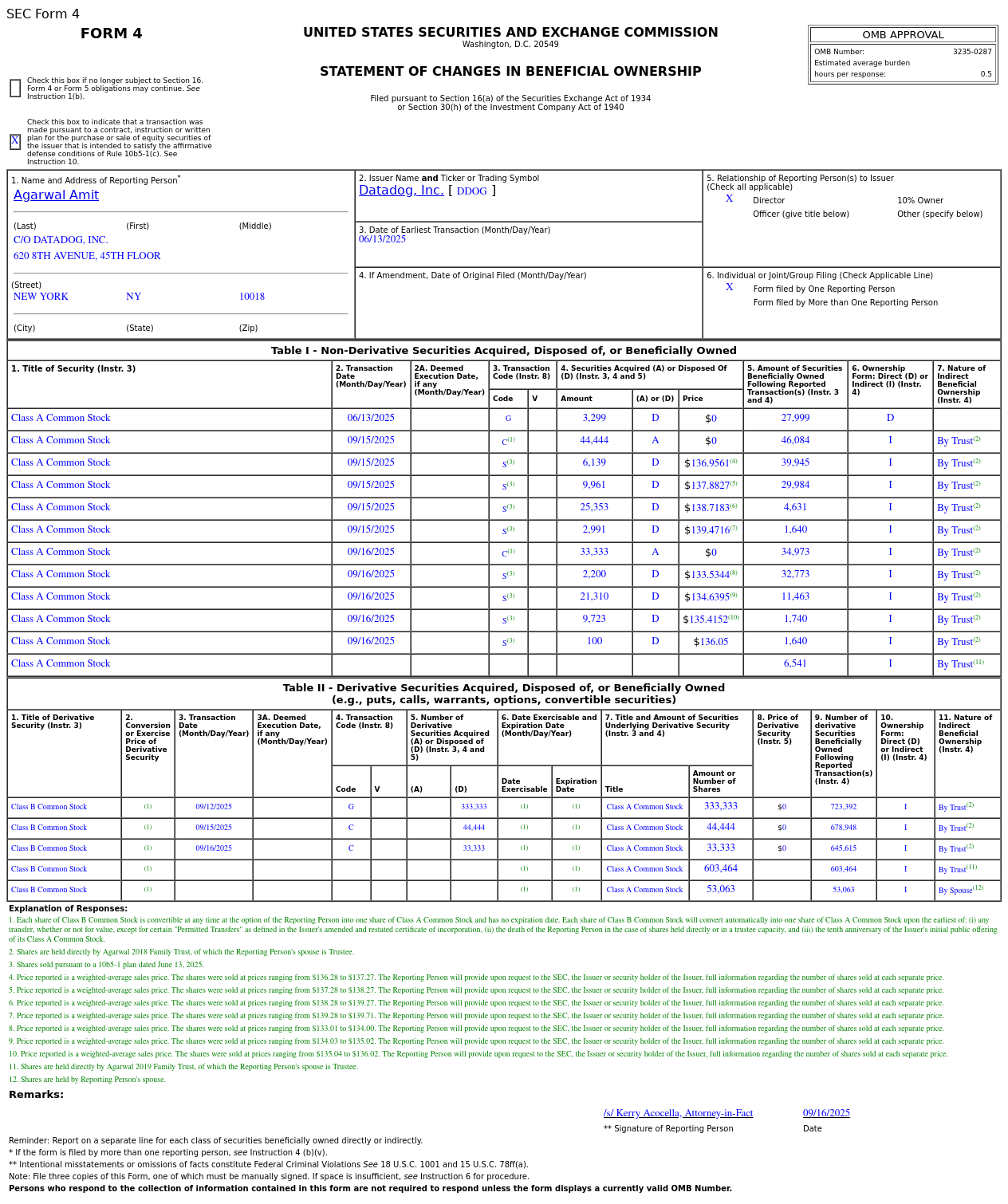The width and height of the screenshot is (1008, 1204).
Task: Open the Kerry Acocella, Attorney-in-Fact signature link
Action: pos(678,1113)
